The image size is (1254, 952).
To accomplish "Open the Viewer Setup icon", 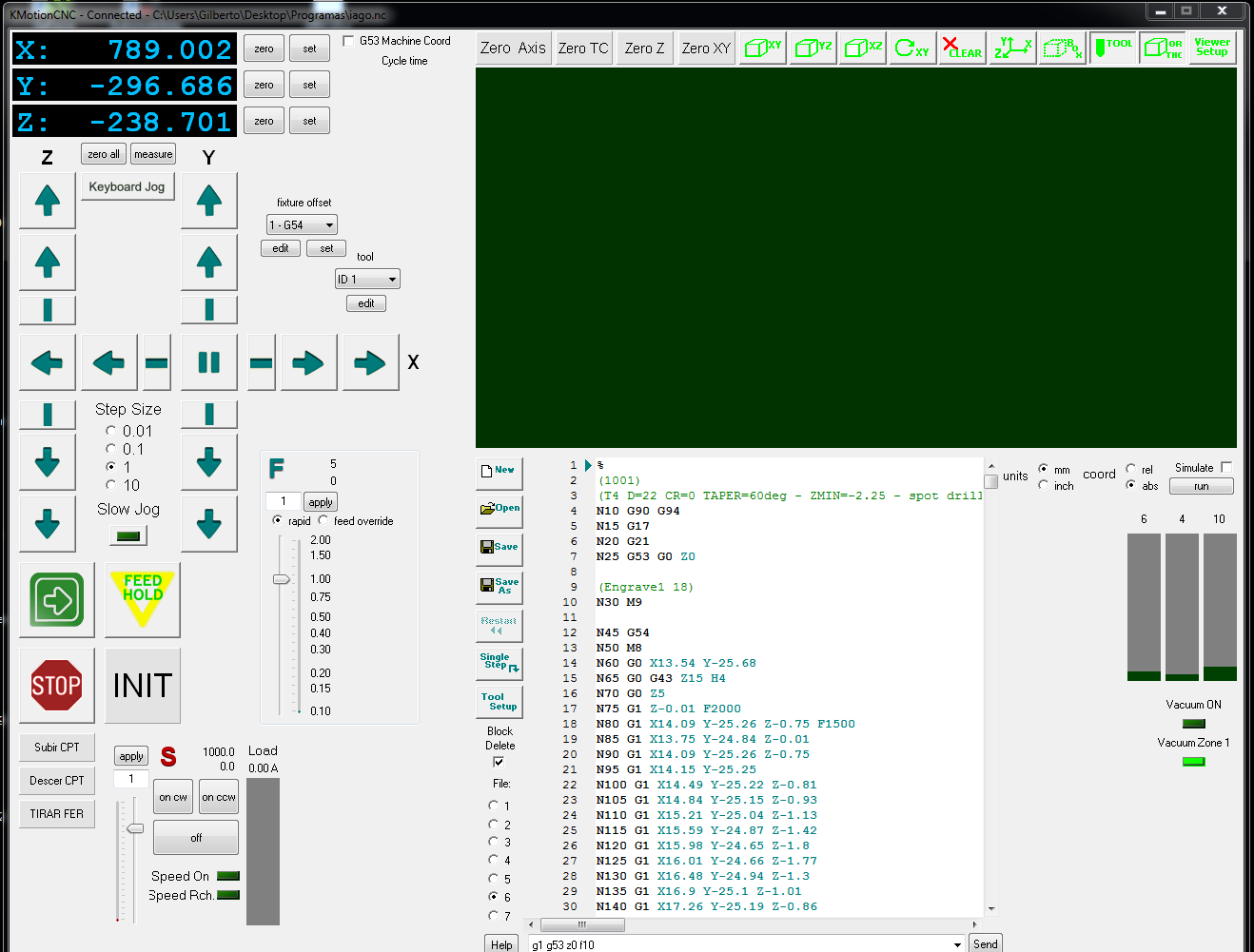I will pyautogui.click(x=1211, y=48).
